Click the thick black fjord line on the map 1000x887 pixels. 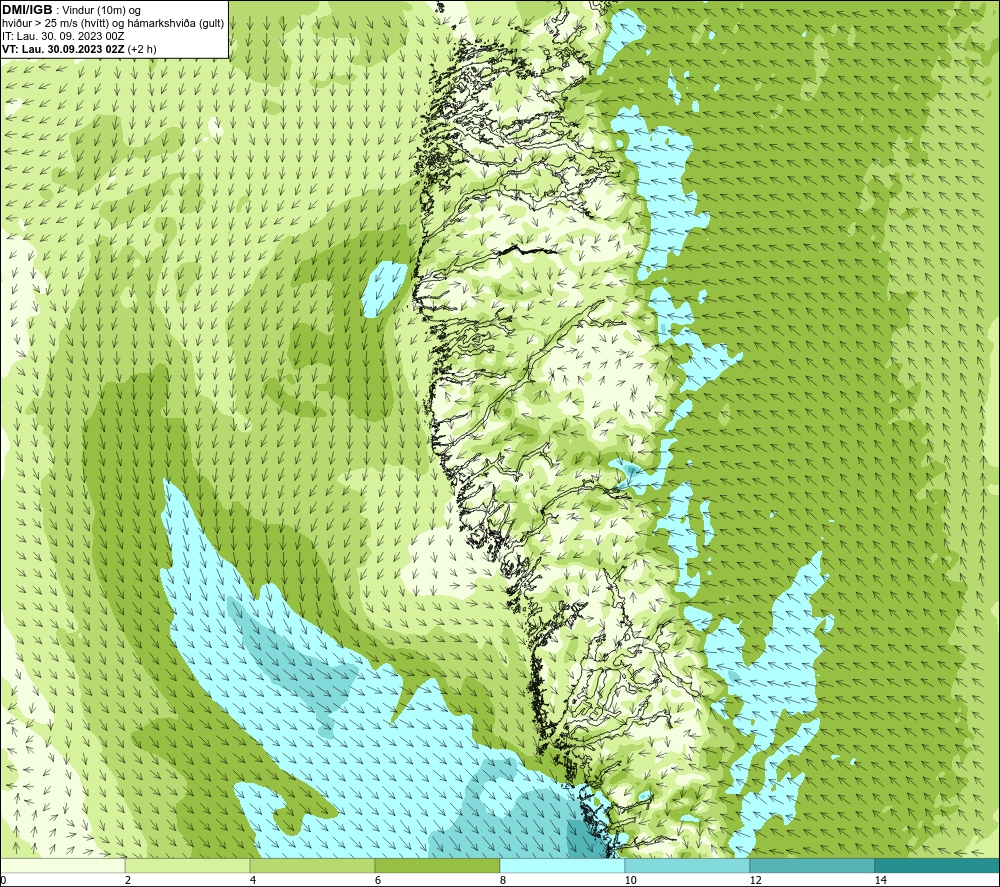pyautogui.click(x=527, y=251)
